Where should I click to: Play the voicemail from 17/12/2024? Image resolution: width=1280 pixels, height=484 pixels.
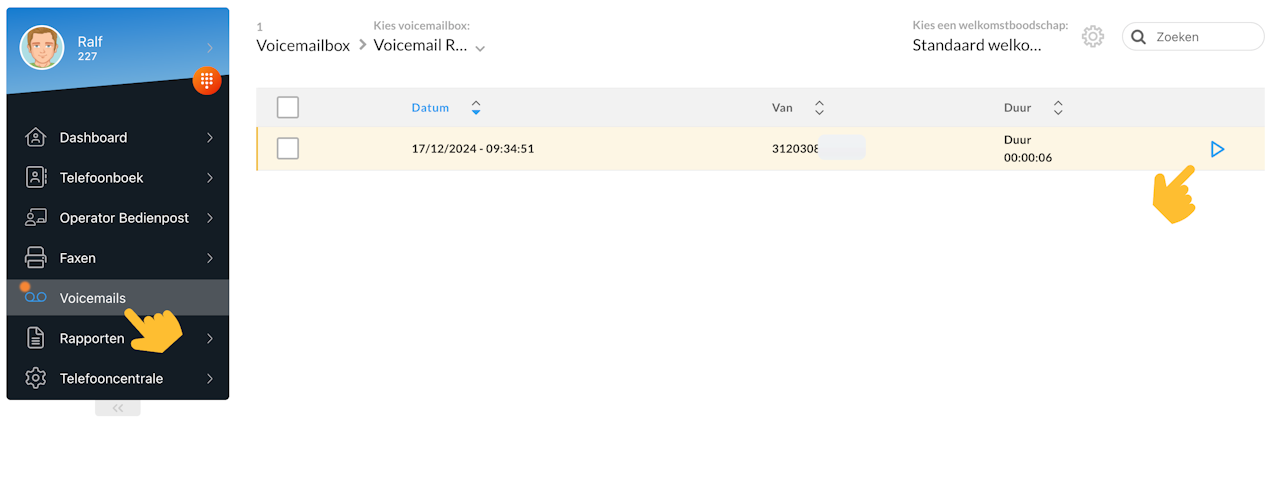click(x=1217, y=149)
